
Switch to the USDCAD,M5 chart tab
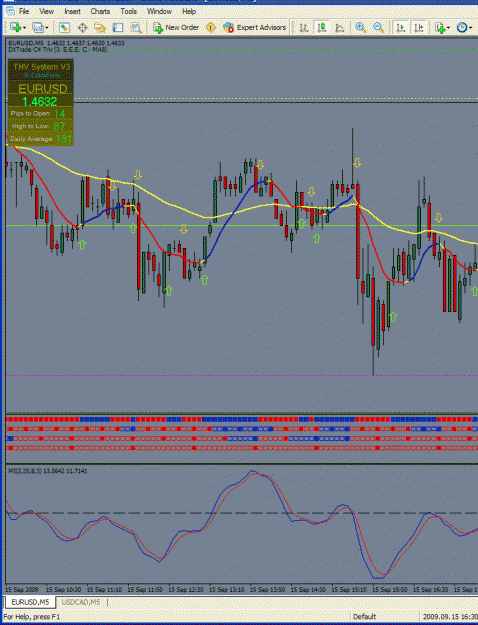81,602
